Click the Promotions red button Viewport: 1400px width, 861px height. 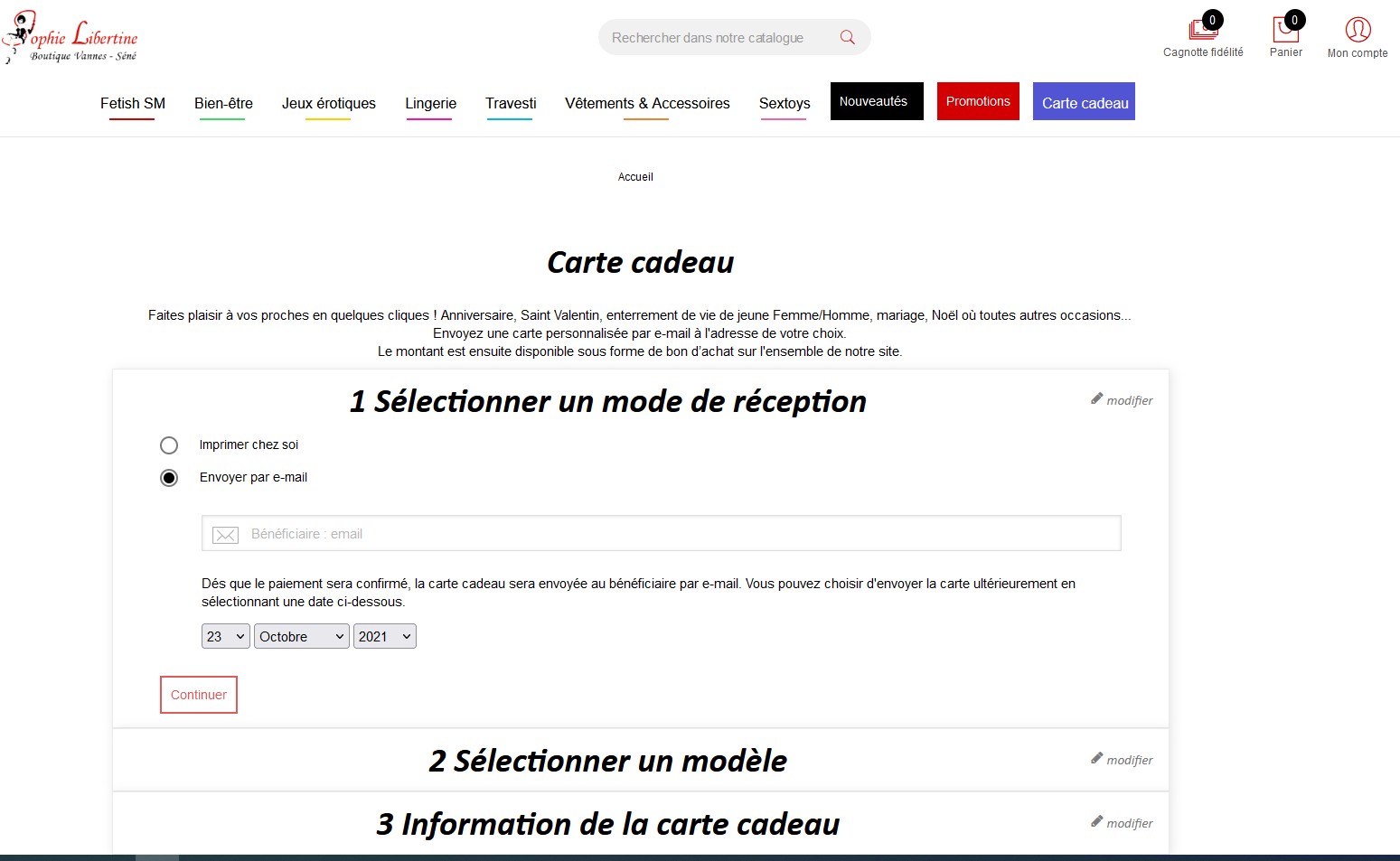coord(978,101)
